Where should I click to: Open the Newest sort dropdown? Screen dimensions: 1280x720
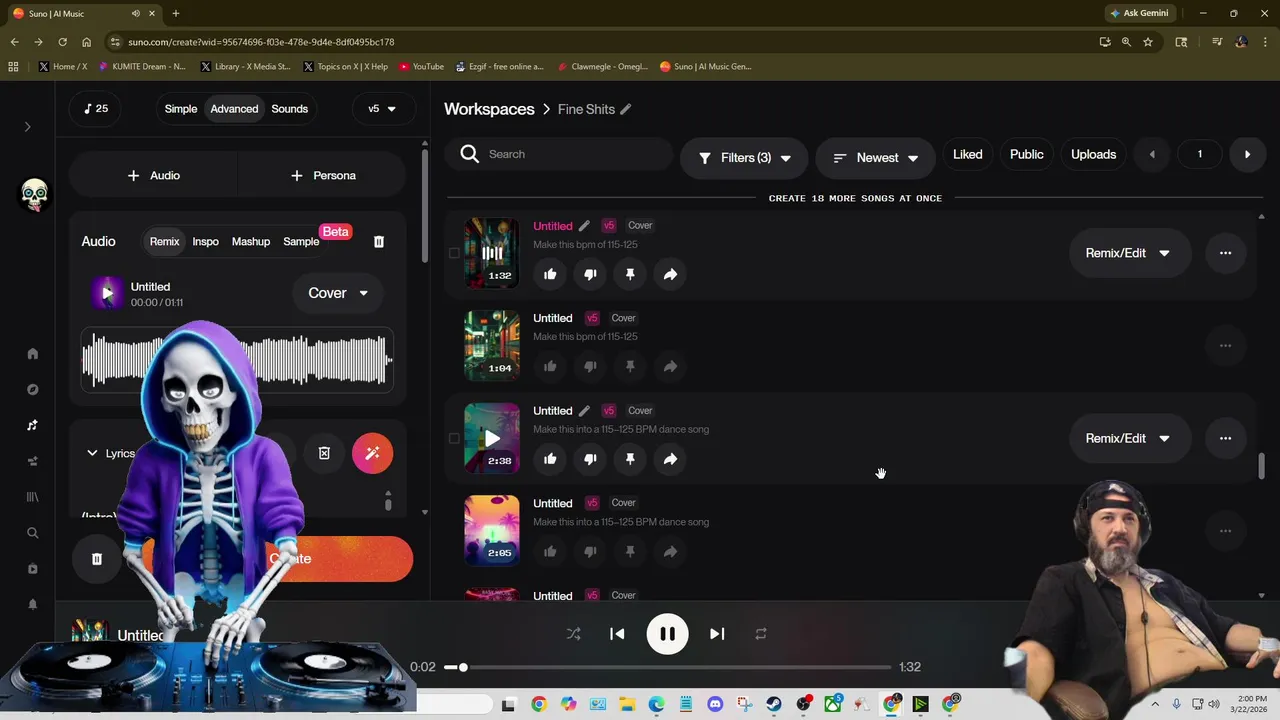pyautogui.click(x=875, y=158)
